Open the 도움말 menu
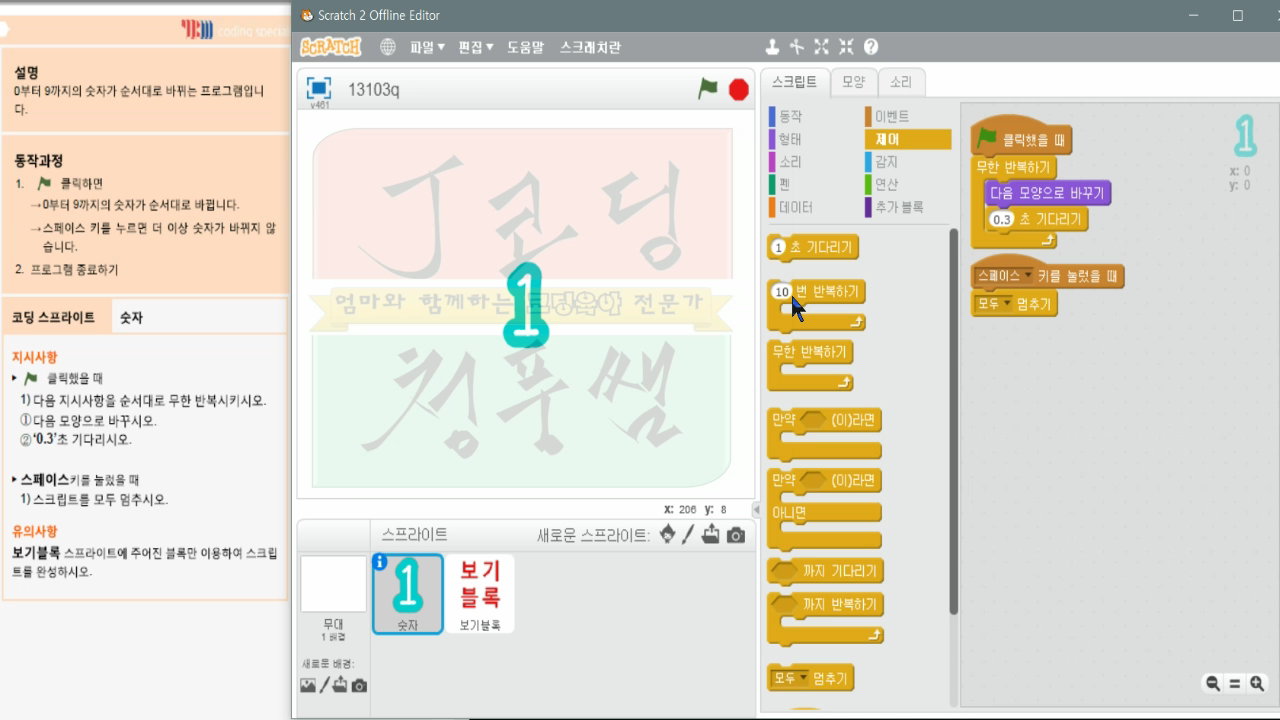 point(525,47)
